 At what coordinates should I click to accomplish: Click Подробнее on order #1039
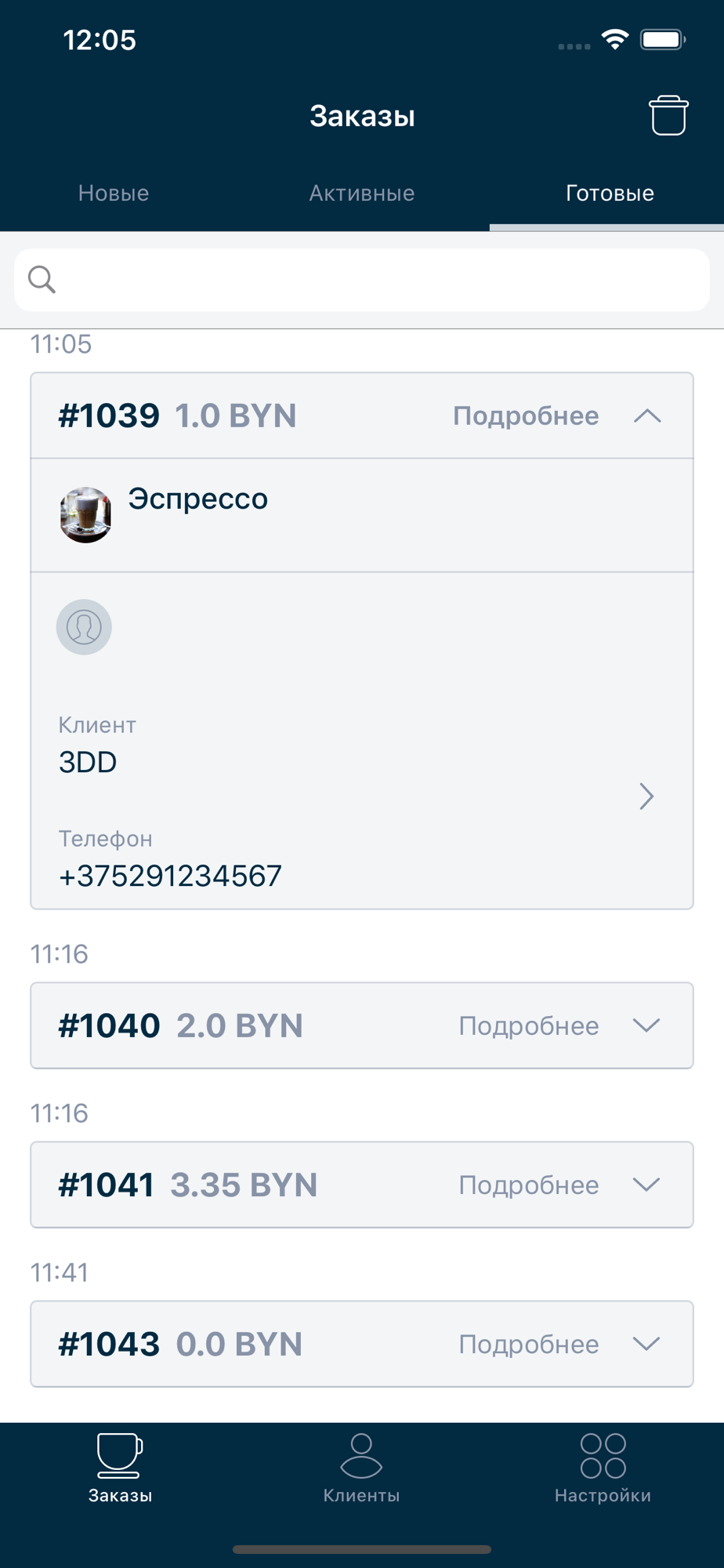pyautogui.click(x=526, y=416)
